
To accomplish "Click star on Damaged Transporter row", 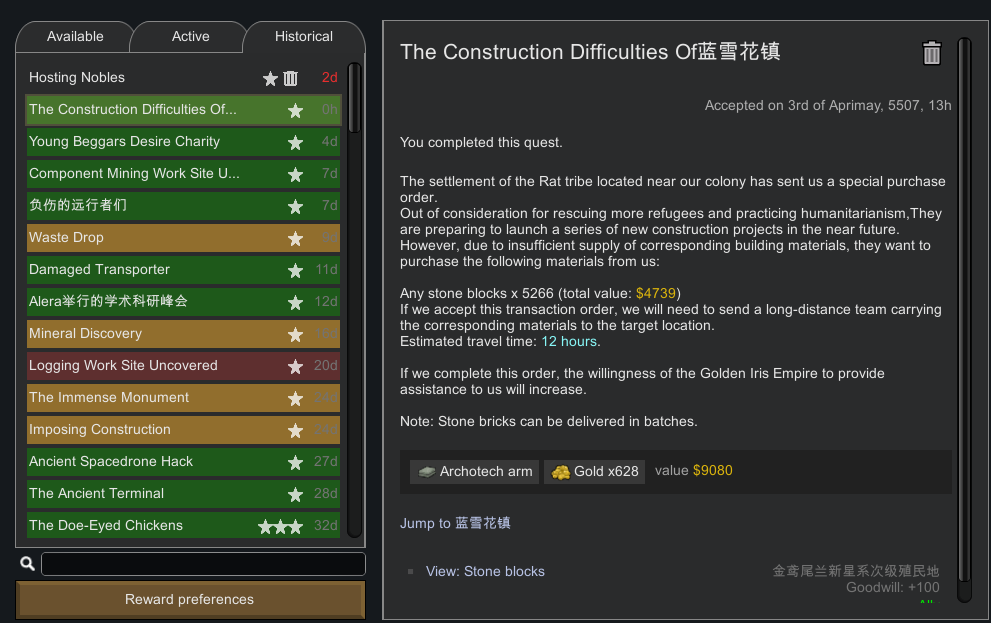I will coord(295,270).
